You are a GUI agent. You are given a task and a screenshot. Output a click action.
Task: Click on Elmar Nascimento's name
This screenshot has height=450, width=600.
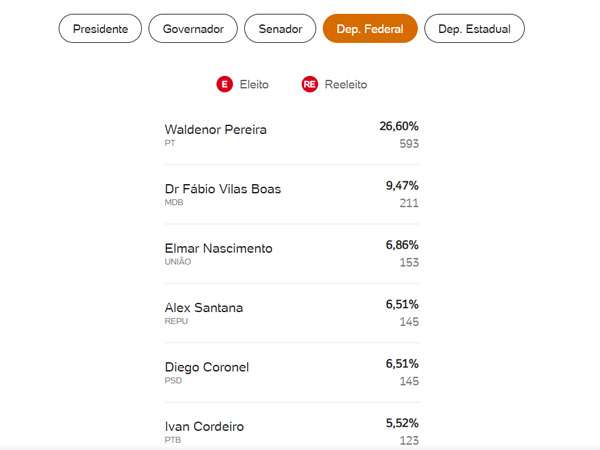[x=218, y=248]
